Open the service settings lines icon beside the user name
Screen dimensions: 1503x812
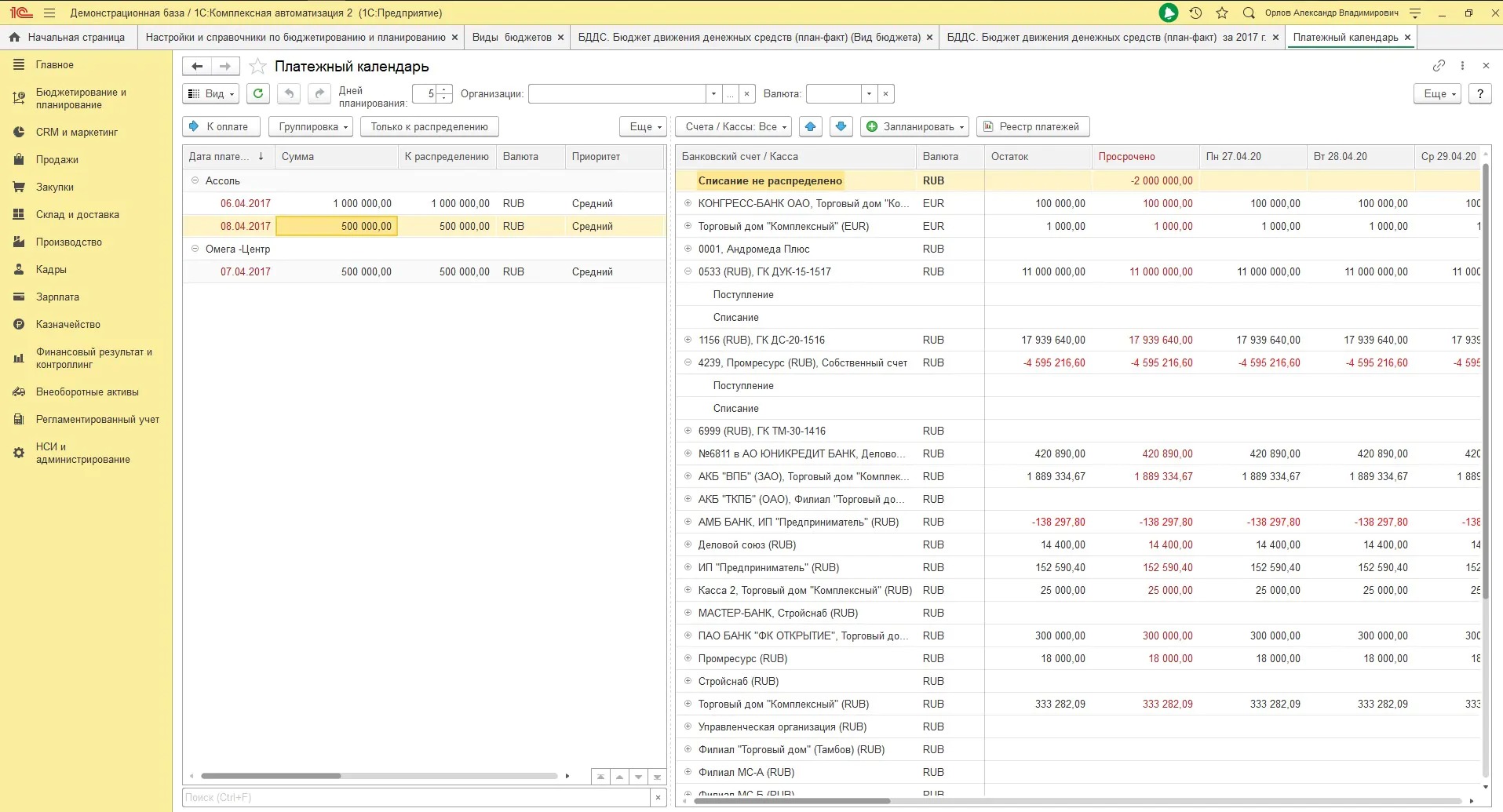point(1415,13)
